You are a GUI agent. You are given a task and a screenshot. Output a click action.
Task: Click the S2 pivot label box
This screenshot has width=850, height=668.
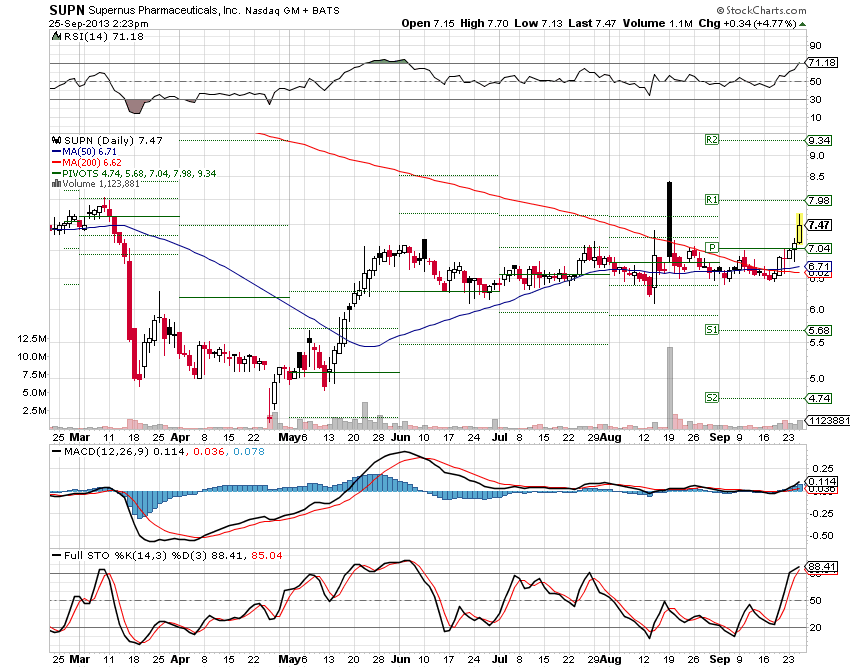(712, 398)
